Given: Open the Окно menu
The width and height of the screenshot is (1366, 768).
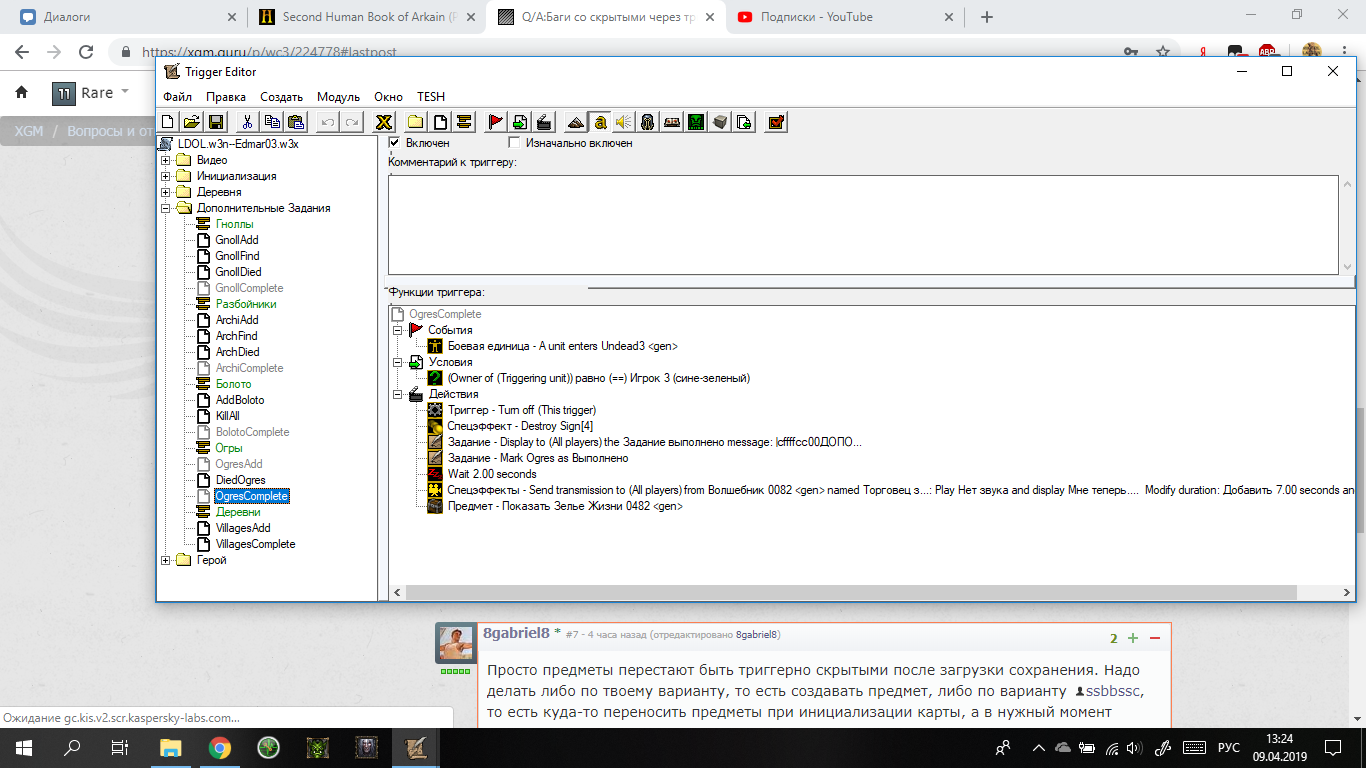Looking at the screenshot, I should 388,97.
